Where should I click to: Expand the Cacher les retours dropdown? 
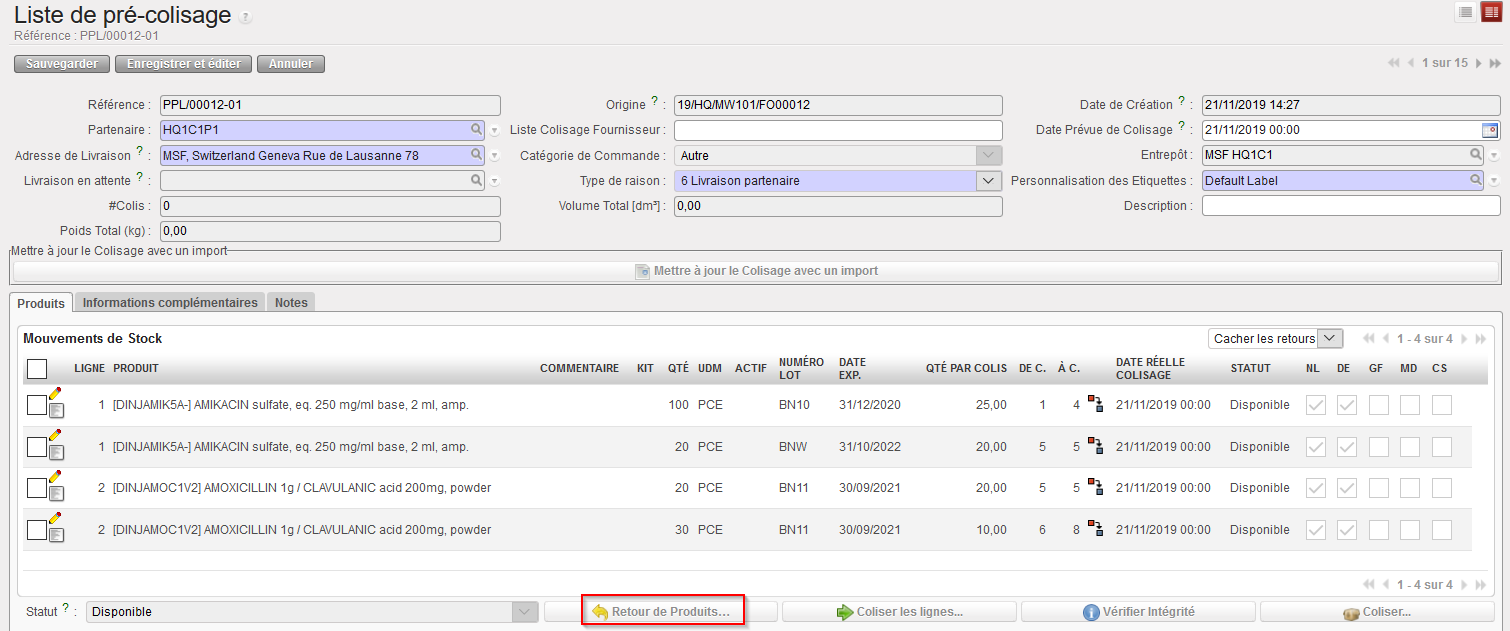pyautogui.click(x=1330, y=339)
